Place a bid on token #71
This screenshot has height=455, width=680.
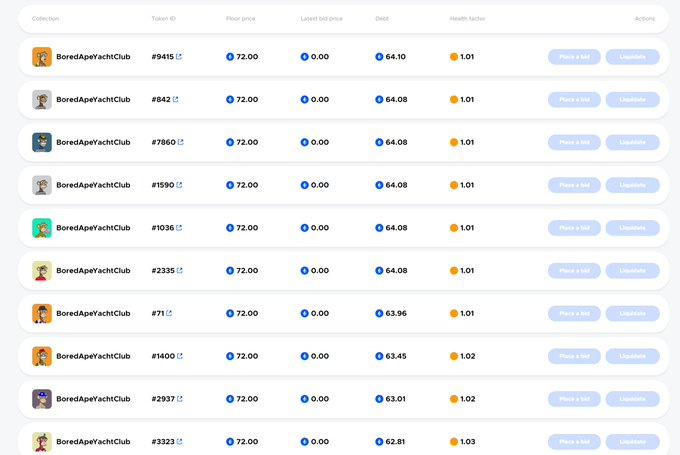(574, 313)
